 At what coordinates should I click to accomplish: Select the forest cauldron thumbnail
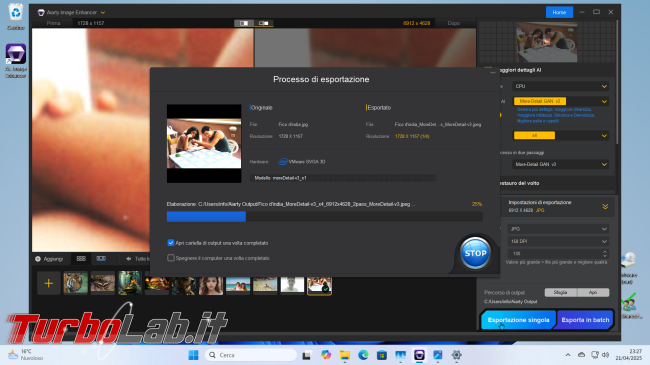click(x=130, y=283)
